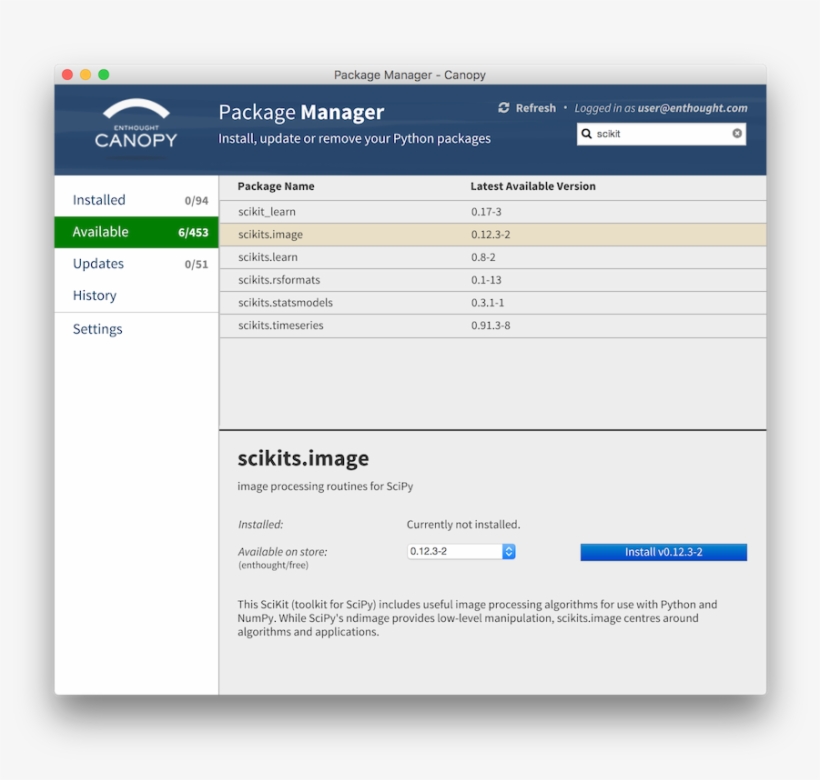Select the scikits.statsmodels package row
This screenshot has height=780, width=820.
493,303
